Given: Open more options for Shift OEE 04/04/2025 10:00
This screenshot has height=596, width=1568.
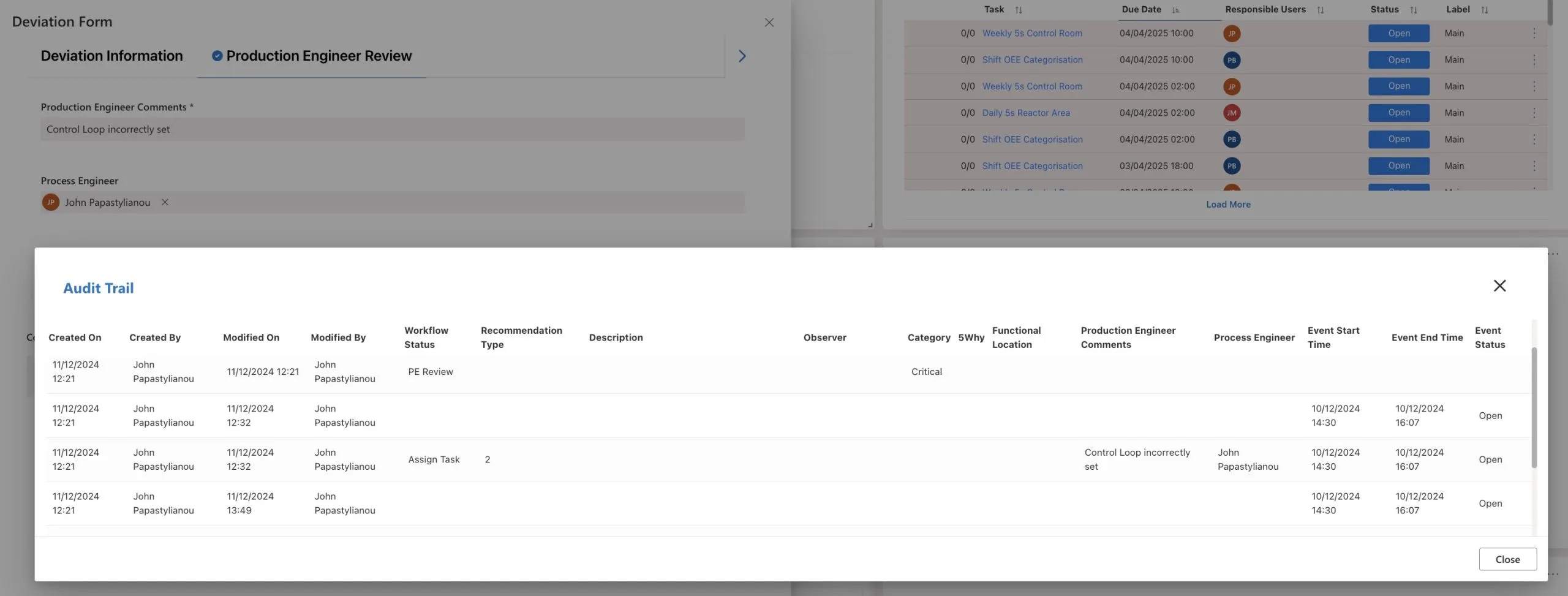Looking at the screenshot, I should coord(1534,59).
